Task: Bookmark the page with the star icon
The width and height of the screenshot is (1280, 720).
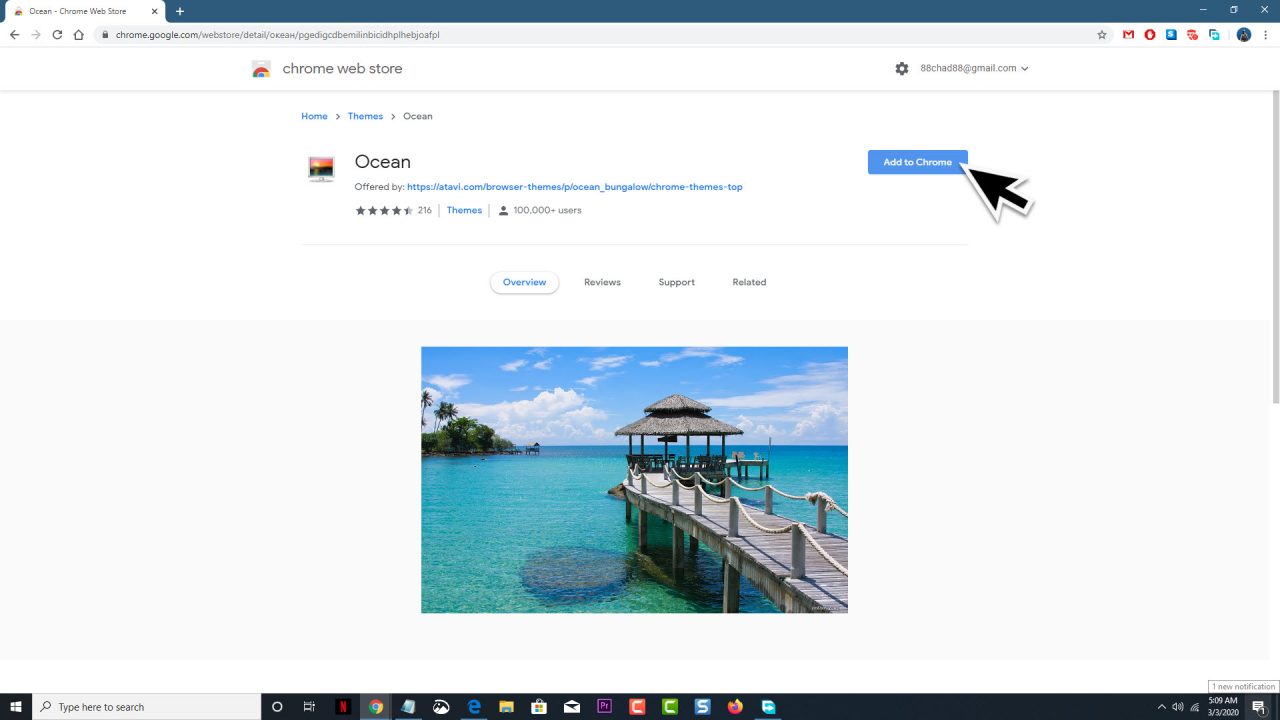Action: (x=1102, y=34)
